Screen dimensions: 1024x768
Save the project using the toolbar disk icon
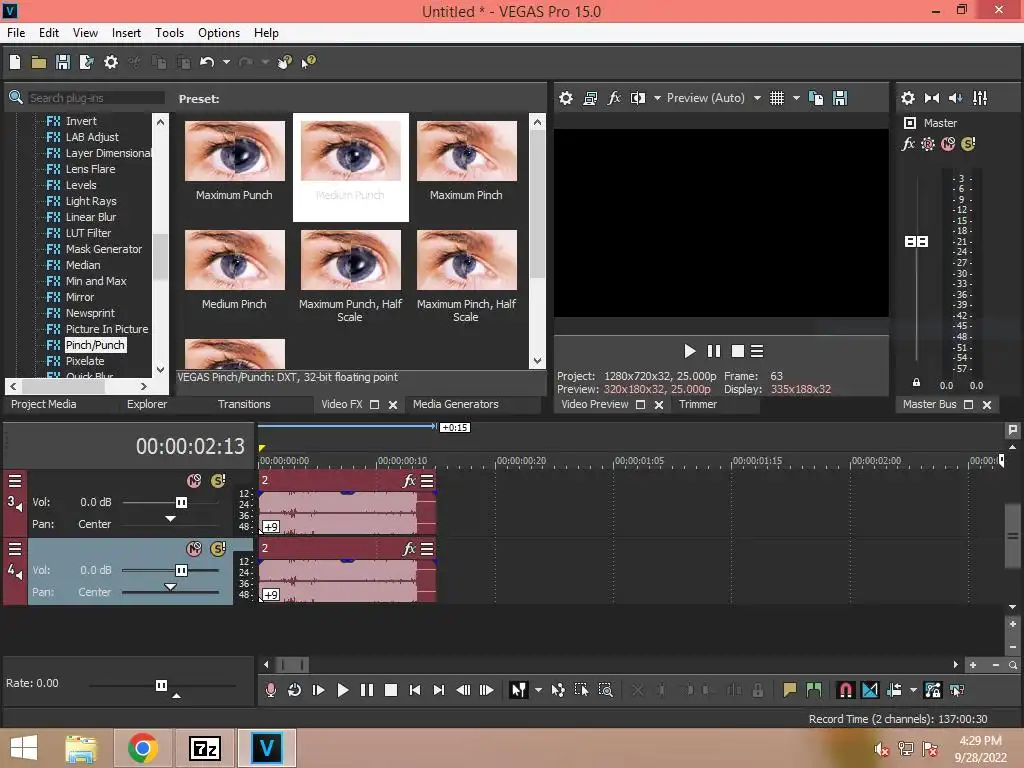pyautogui.click(x=63, y=62)
